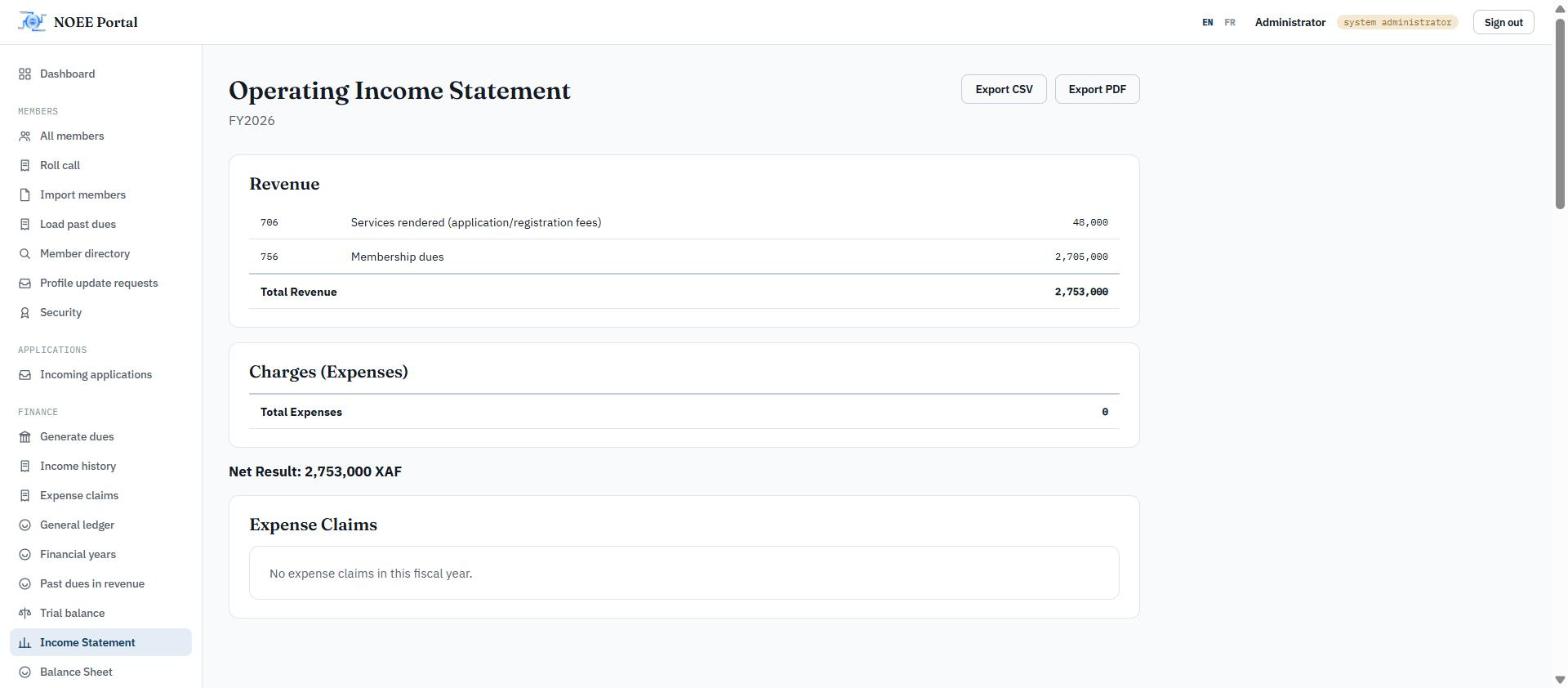Click the system administrator role badge
1568x688 pixels.
[x=1397, y=22]
